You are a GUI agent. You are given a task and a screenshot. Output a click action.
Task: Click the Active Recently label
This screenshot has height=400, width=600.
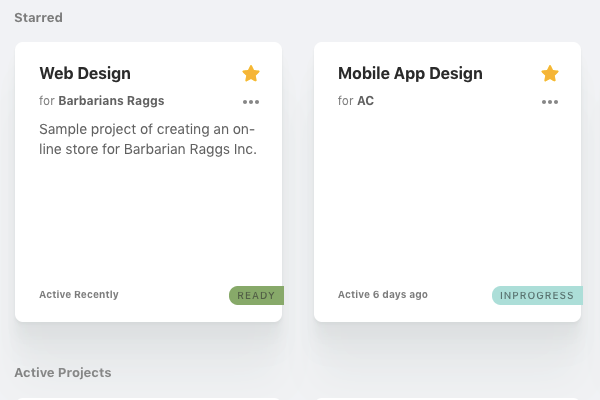(79, 294)
